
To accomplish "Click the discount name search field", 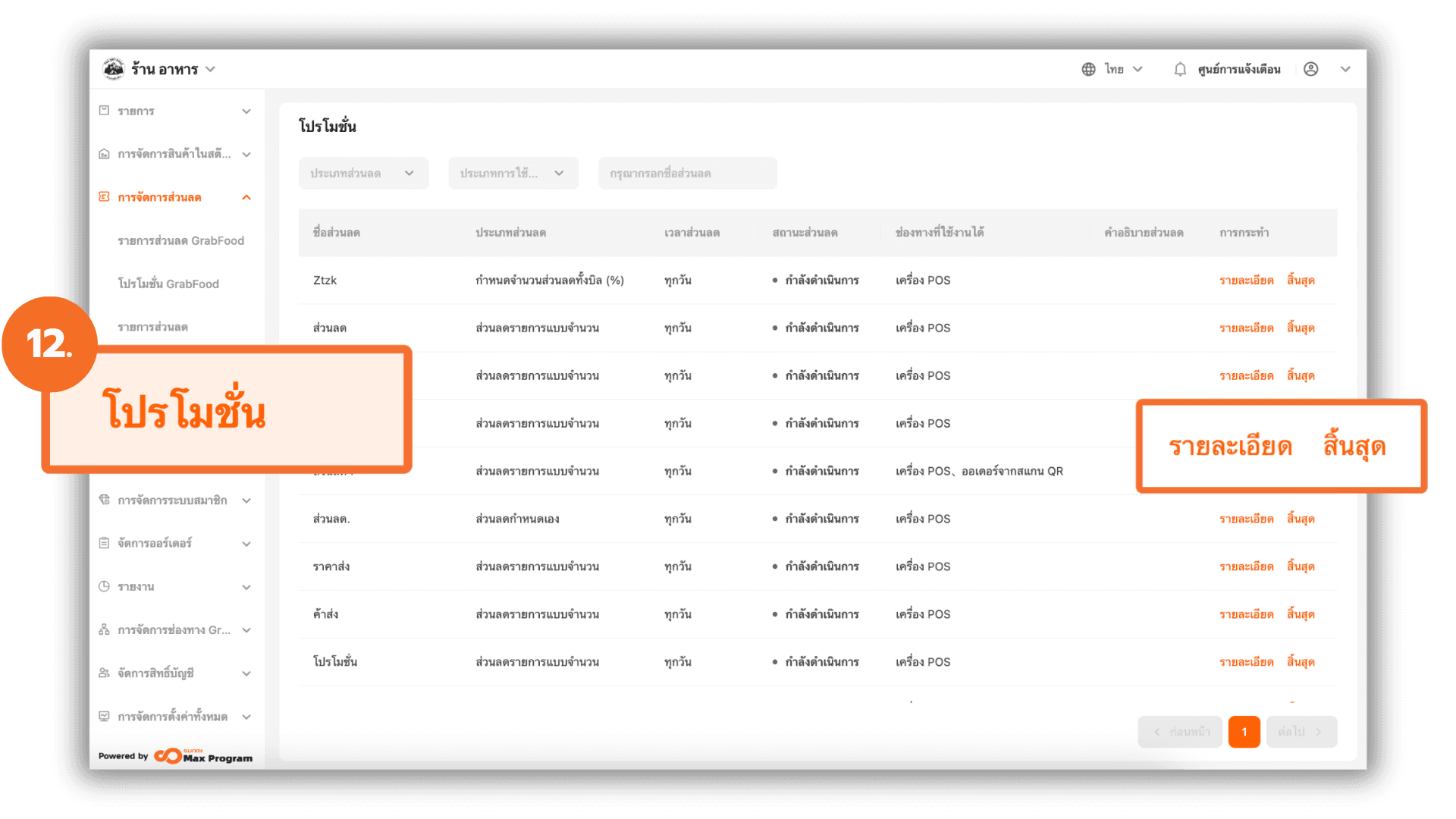I will point(687,173).
